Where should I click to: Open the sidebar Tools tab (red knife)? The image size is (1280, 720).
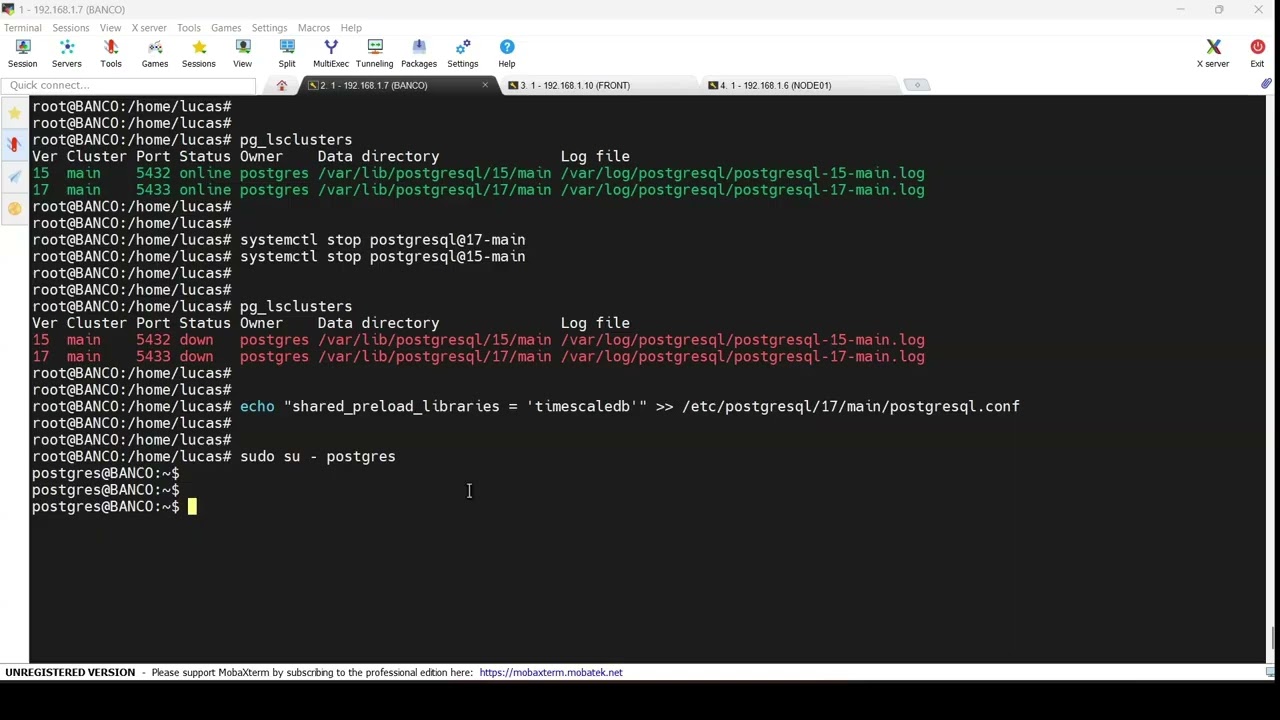tap(14, 145)
